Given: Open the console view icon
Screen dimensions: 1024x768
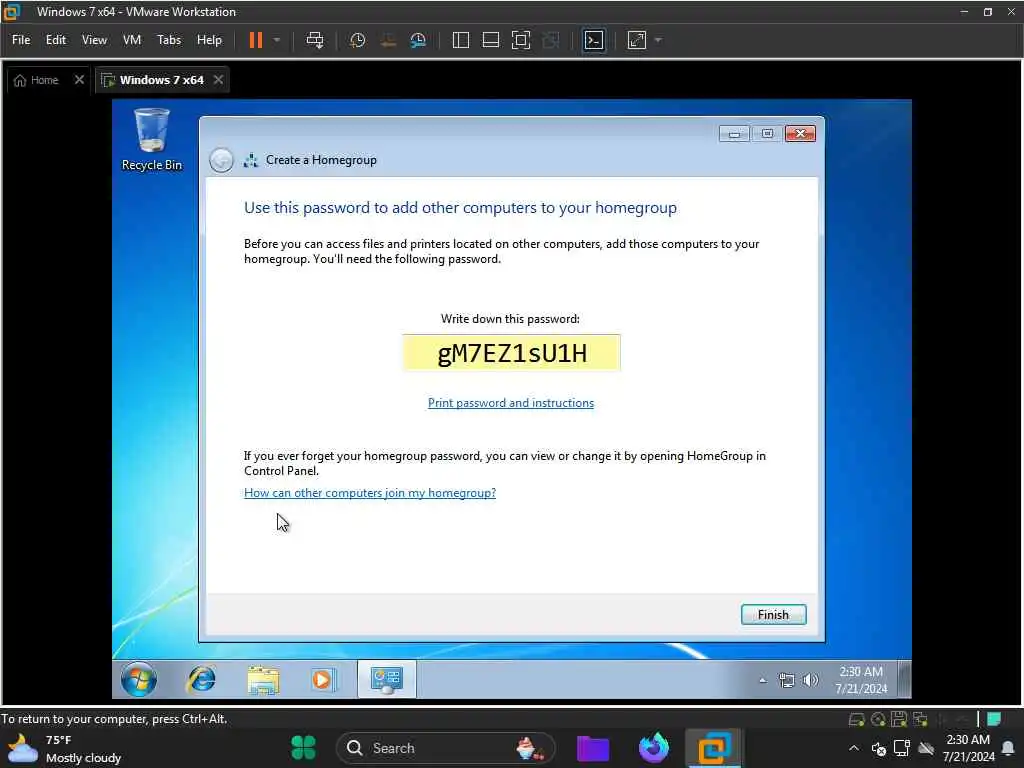Looking at the screenshot, I should (x=594, y=40).
